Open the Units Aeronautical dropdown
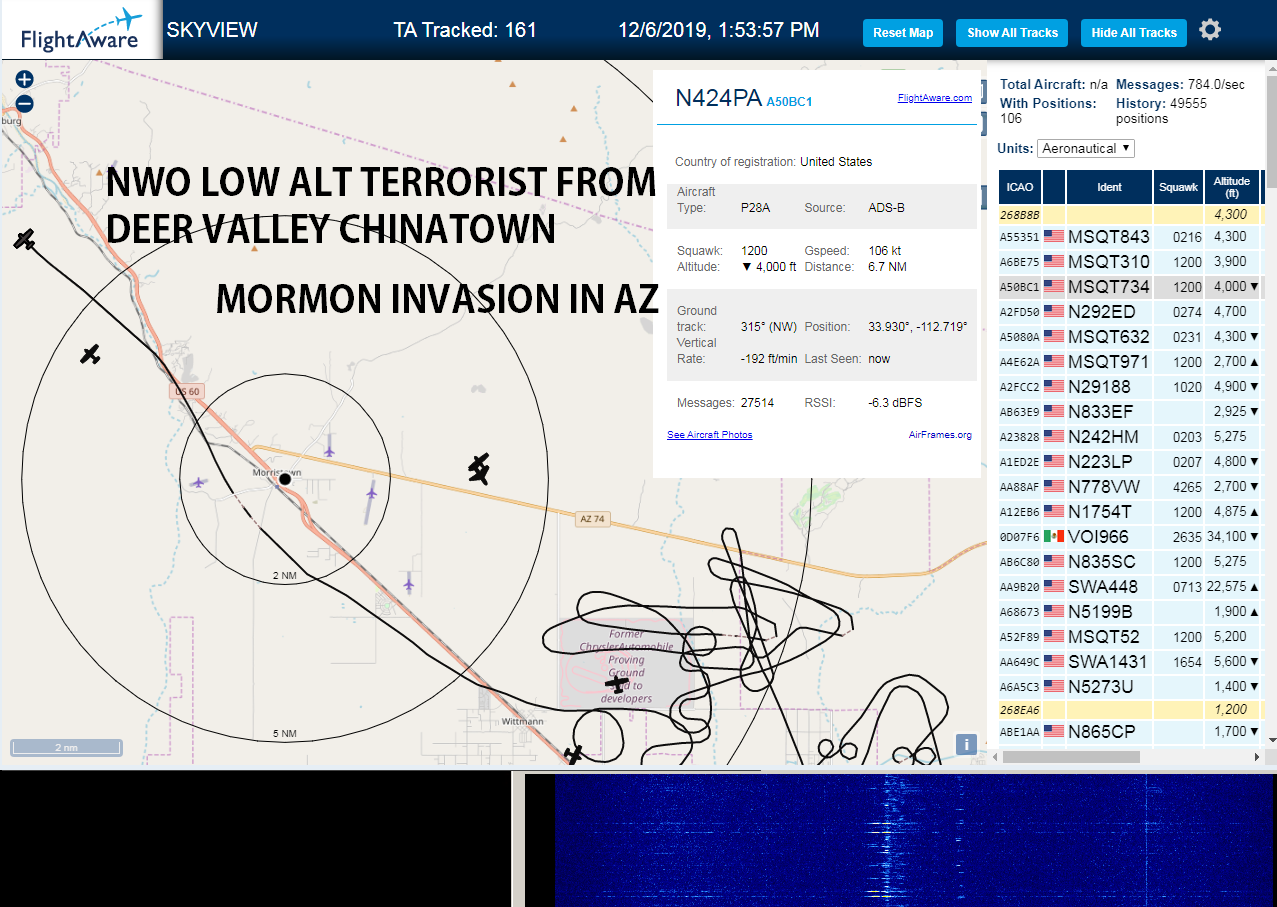The width and height of the screenshot is (1277, 907). click(1086, 148)
